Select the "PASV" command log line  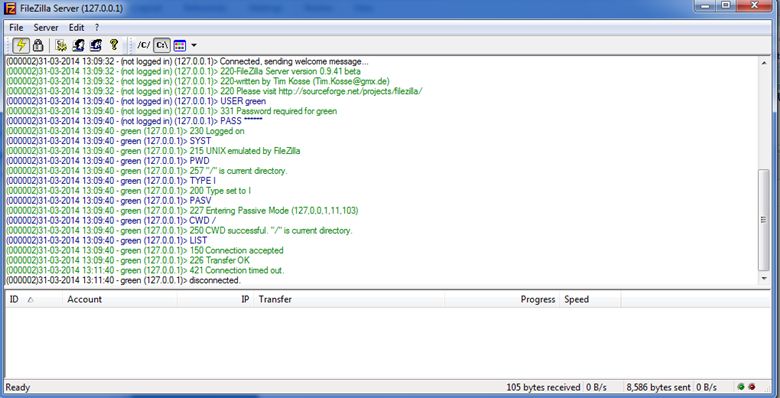[109, 200]
